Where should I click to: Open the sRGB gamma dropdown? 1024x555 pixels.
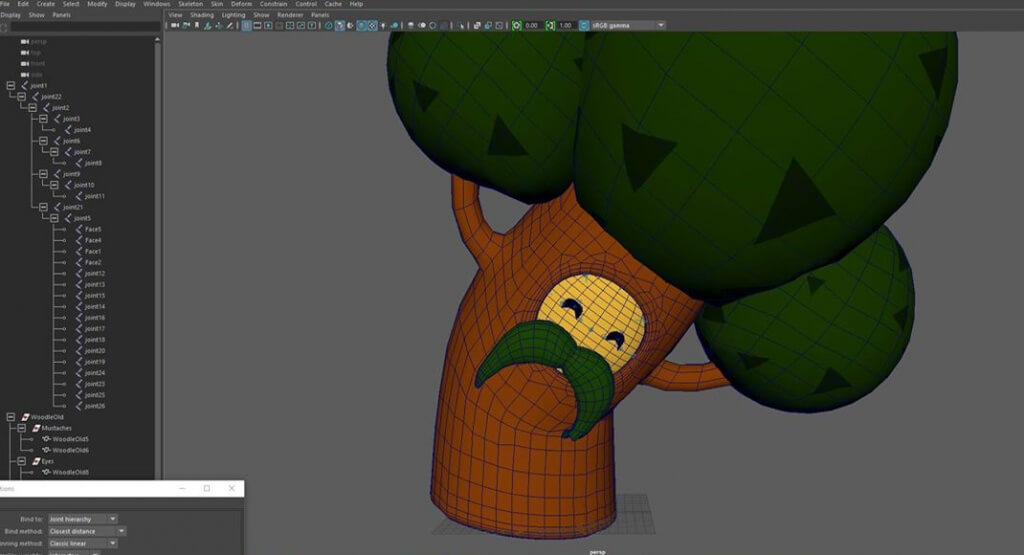[628, 25]
